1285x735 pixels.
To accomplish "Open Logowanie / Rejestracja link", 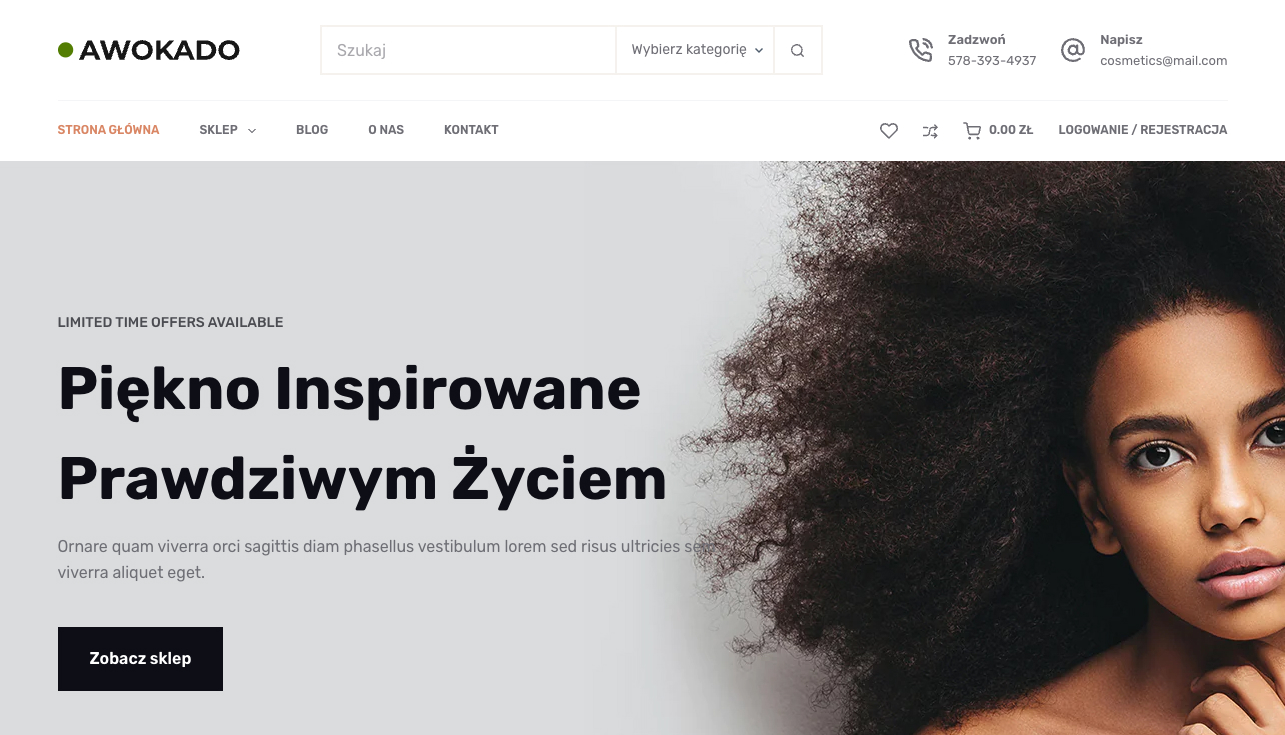I will pyautogui.click(x=1143, y=130).
